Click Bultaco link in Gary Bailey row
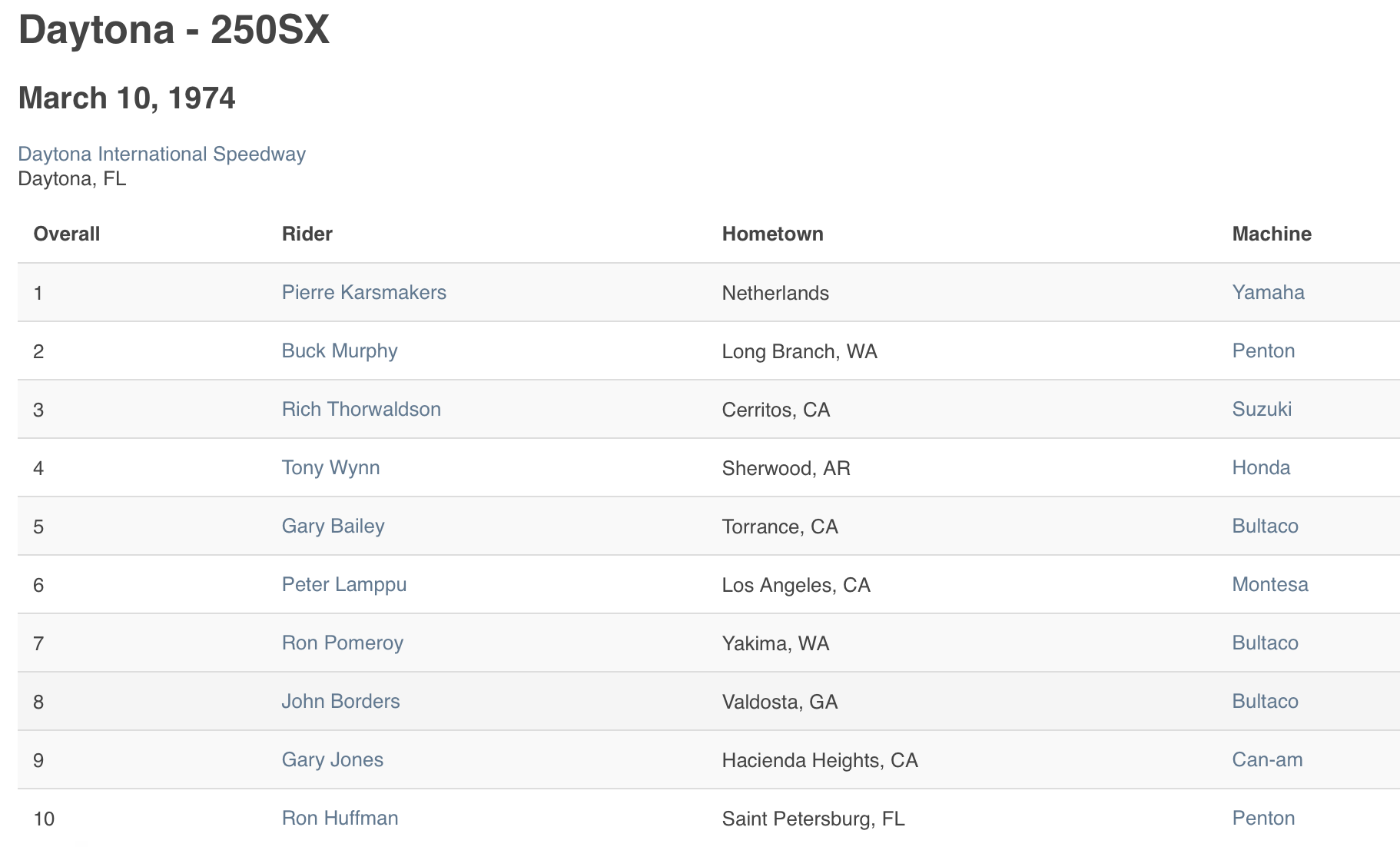The height and width of the screenshot is (847, 1400). point(1265,526)
